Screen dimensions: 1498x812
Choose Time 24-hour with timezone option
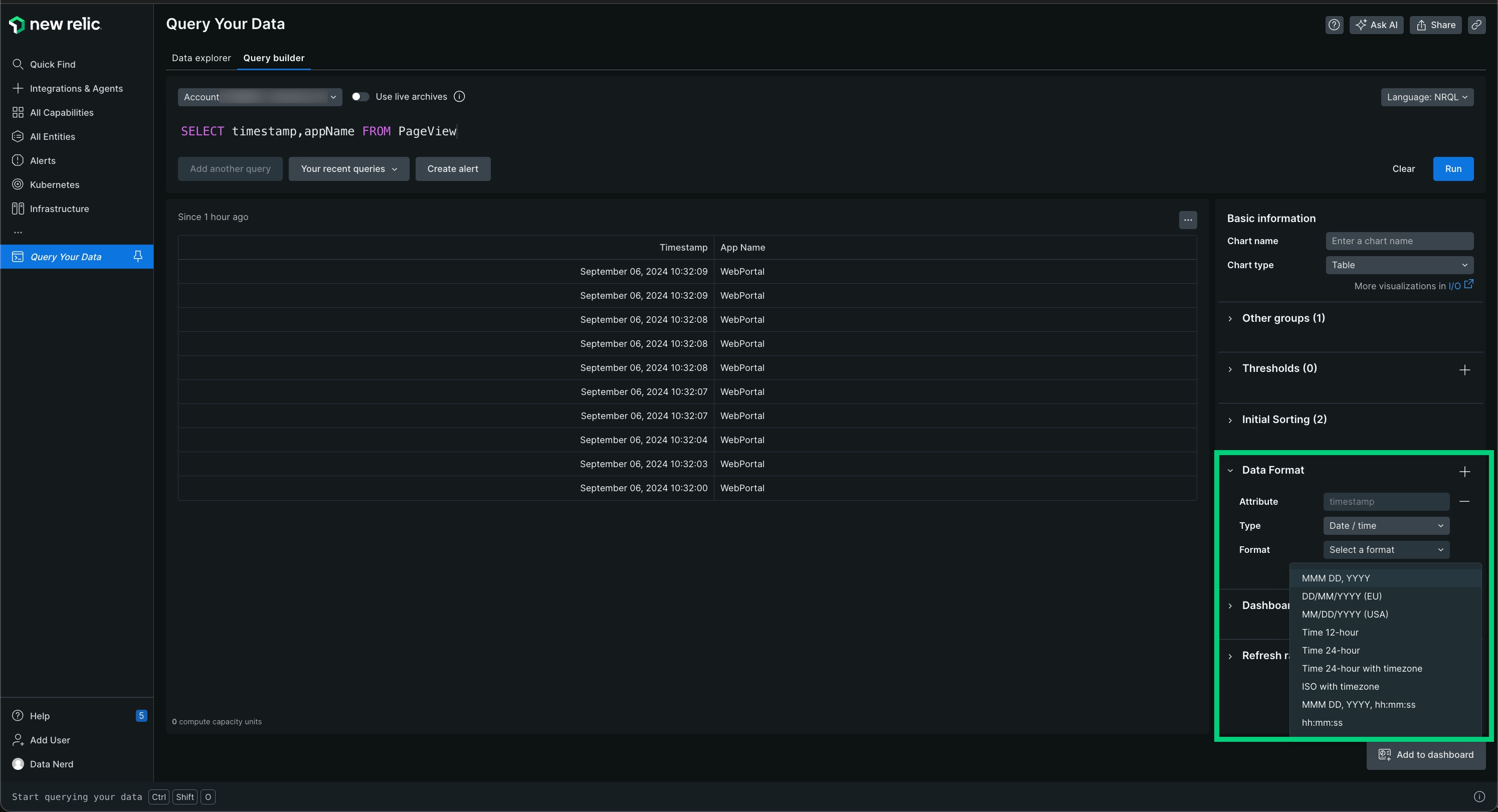1385,669
